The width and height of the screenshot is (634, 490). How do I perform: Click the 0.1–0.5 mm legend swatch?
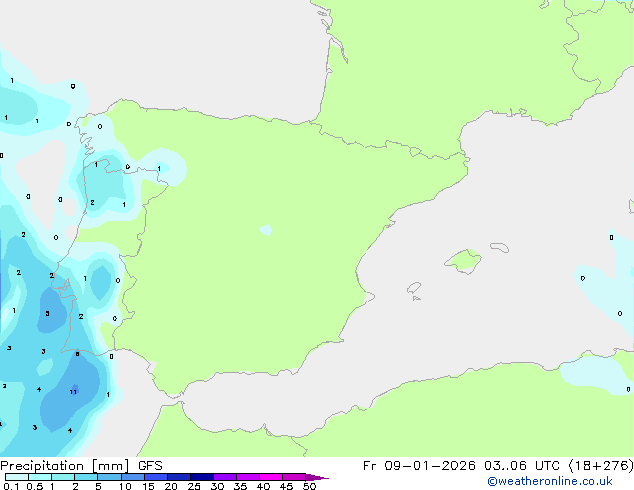coord(17,477)
